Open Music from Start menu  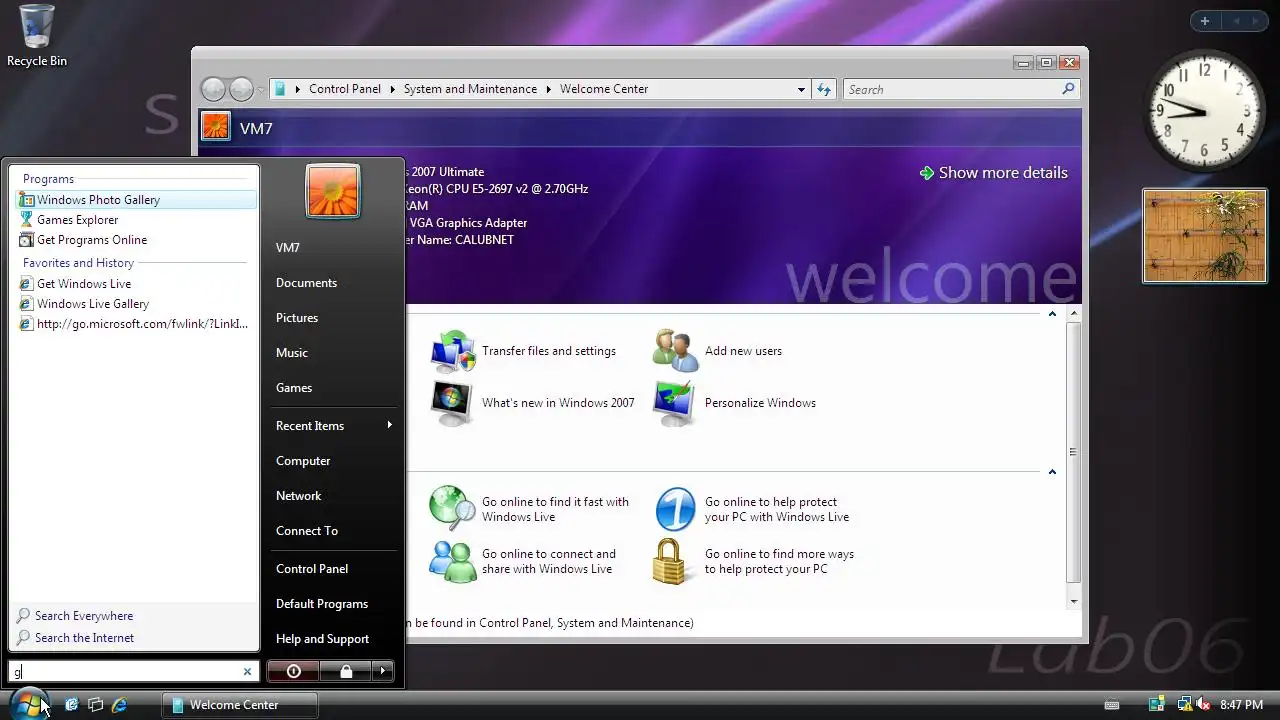[292, 353]
